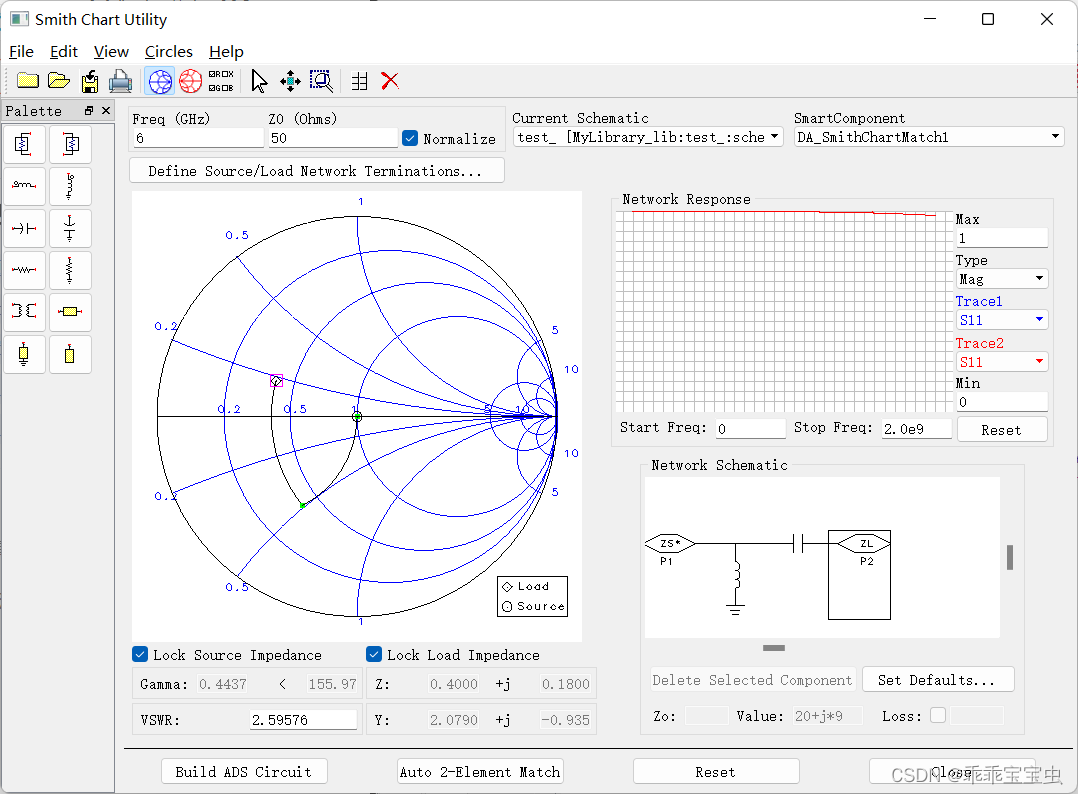The image size is (1078, 794).
Task: Pick the series inductor palette component
Action: coord(24,186)
